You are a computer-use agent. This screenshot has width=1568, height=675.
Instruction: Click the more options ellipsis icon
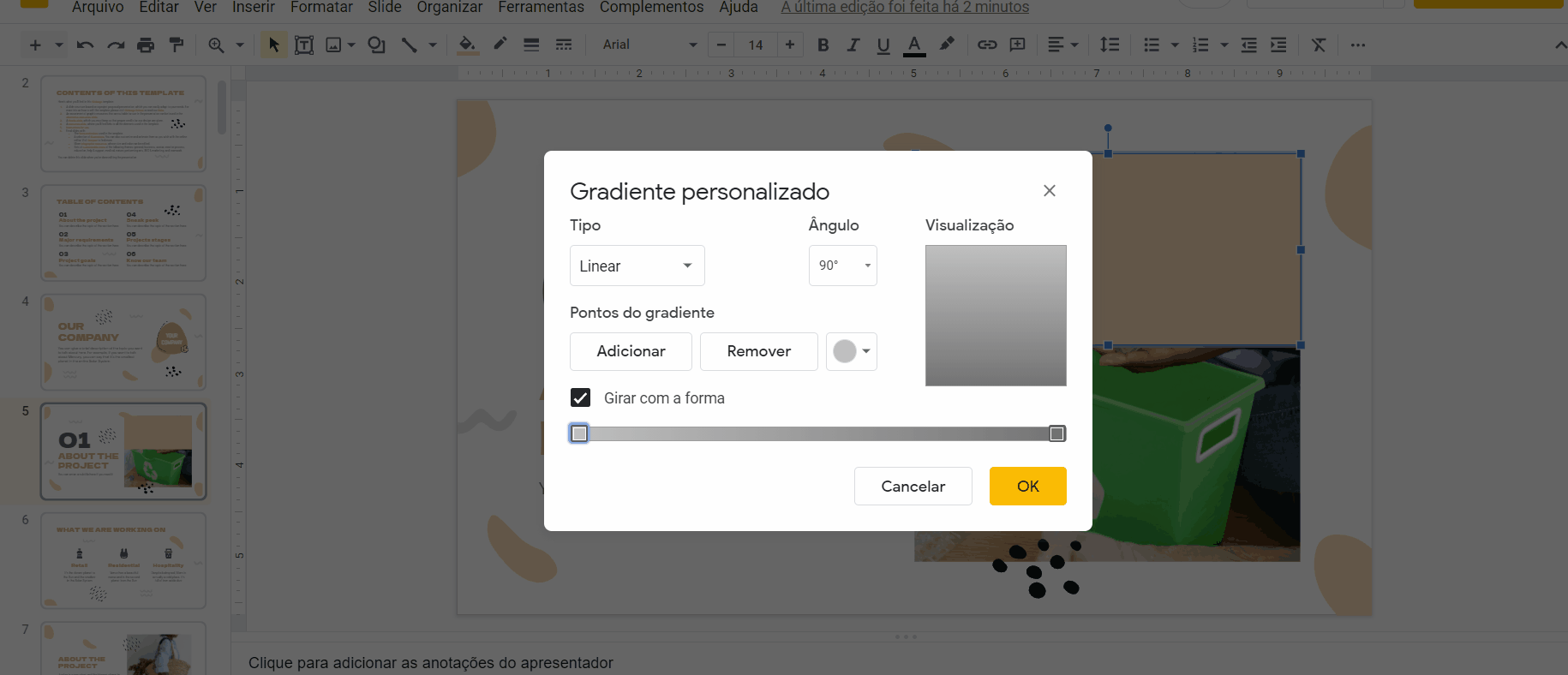(x=1358, y=45)
